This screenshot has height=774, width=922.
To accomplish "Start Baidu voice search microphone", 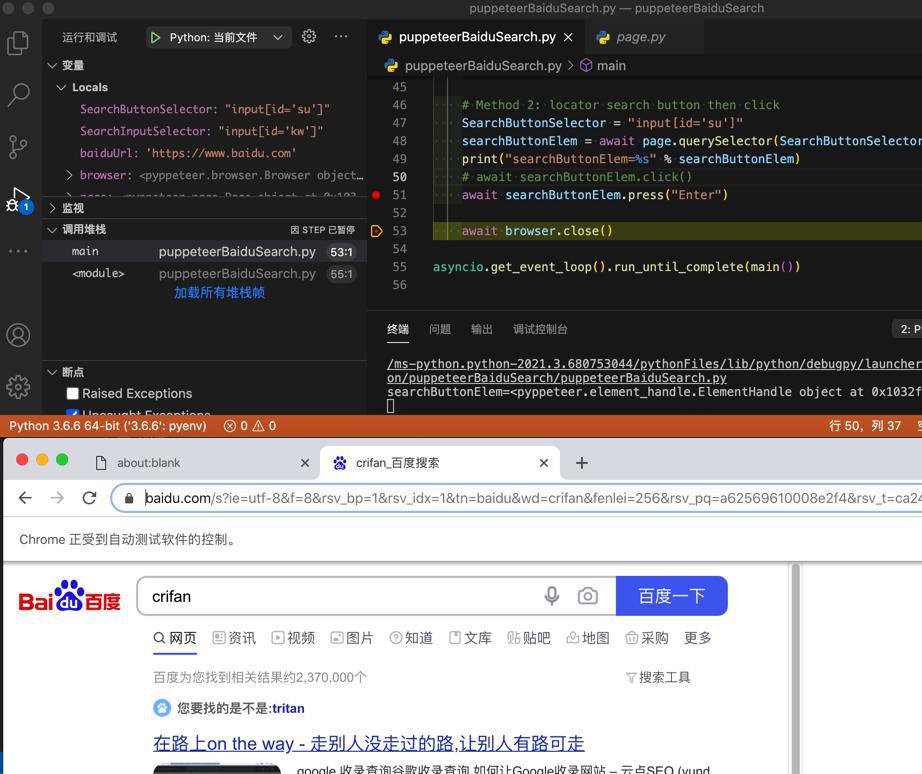I will [552, 596].
